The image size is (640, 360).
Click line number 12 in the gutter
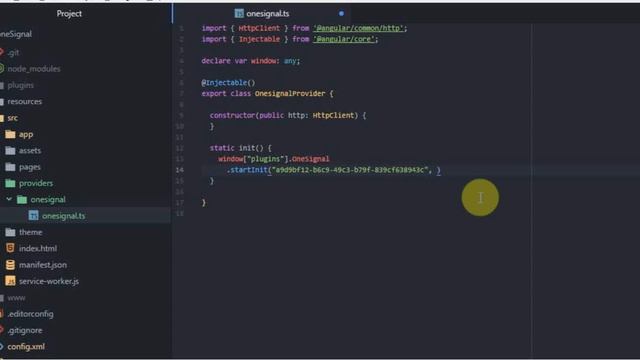(180, 148)
